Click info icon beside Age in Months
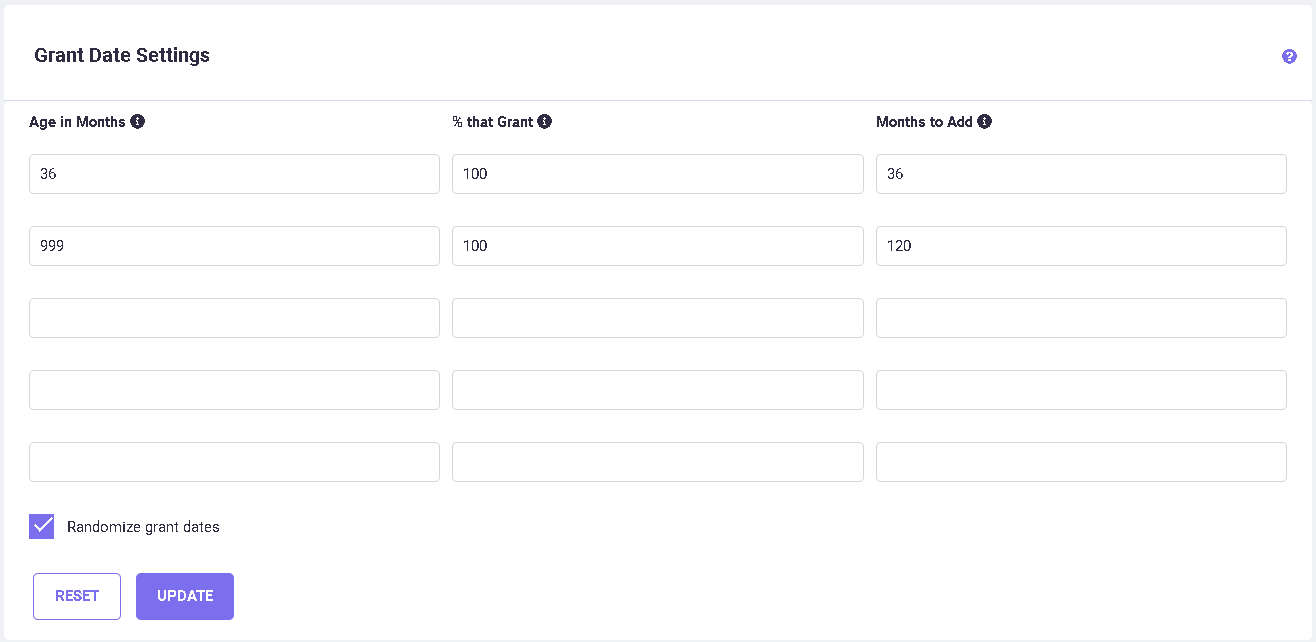Viewport: 1316px width, 642px height. 138,122
